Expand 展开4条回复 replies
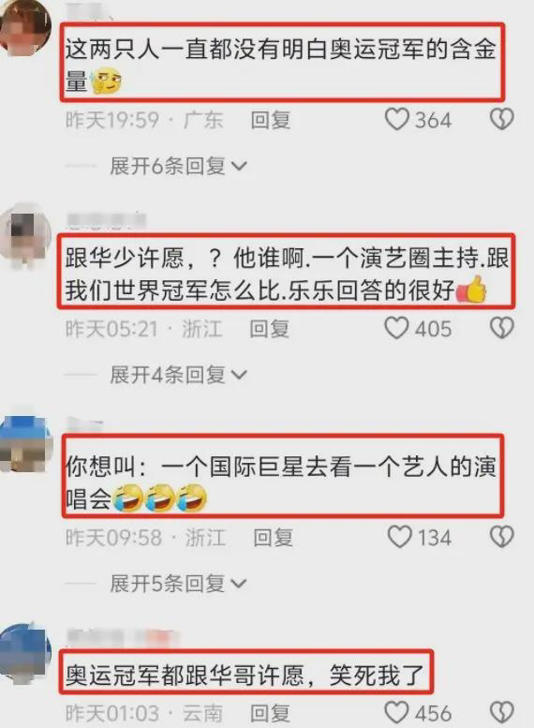Viewport: 534px width, 728px height. pos(178,375)
